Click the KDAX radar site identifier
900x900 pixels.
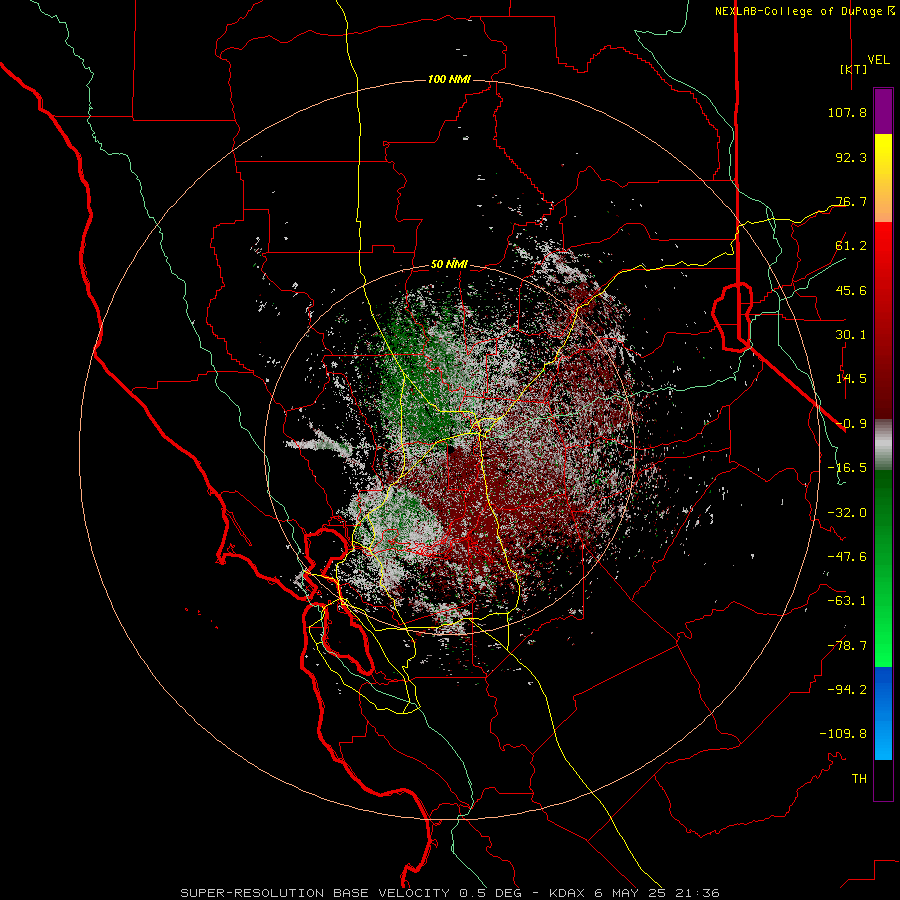pyautogui.click(x=569, y=893)
